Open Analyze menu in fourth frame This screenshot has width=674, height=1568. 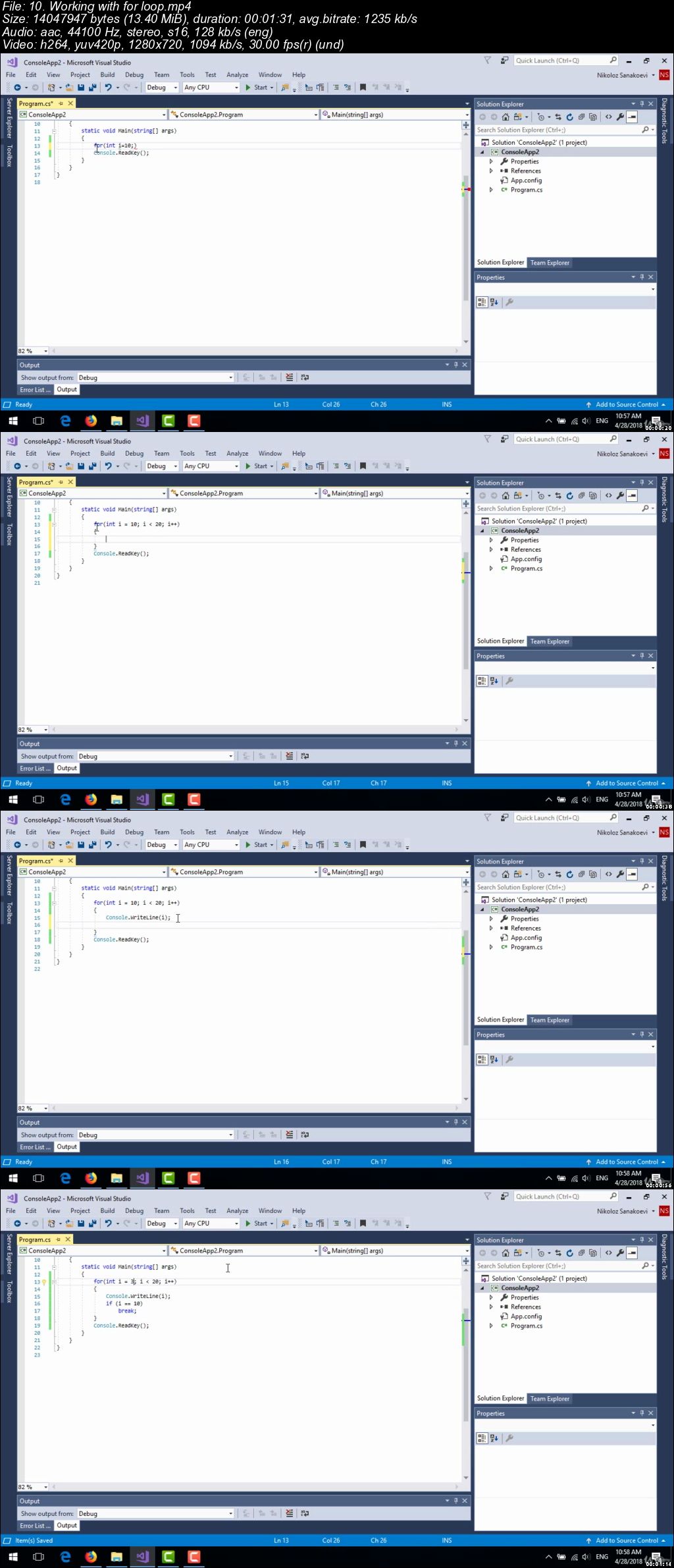tap(238, 1211)
